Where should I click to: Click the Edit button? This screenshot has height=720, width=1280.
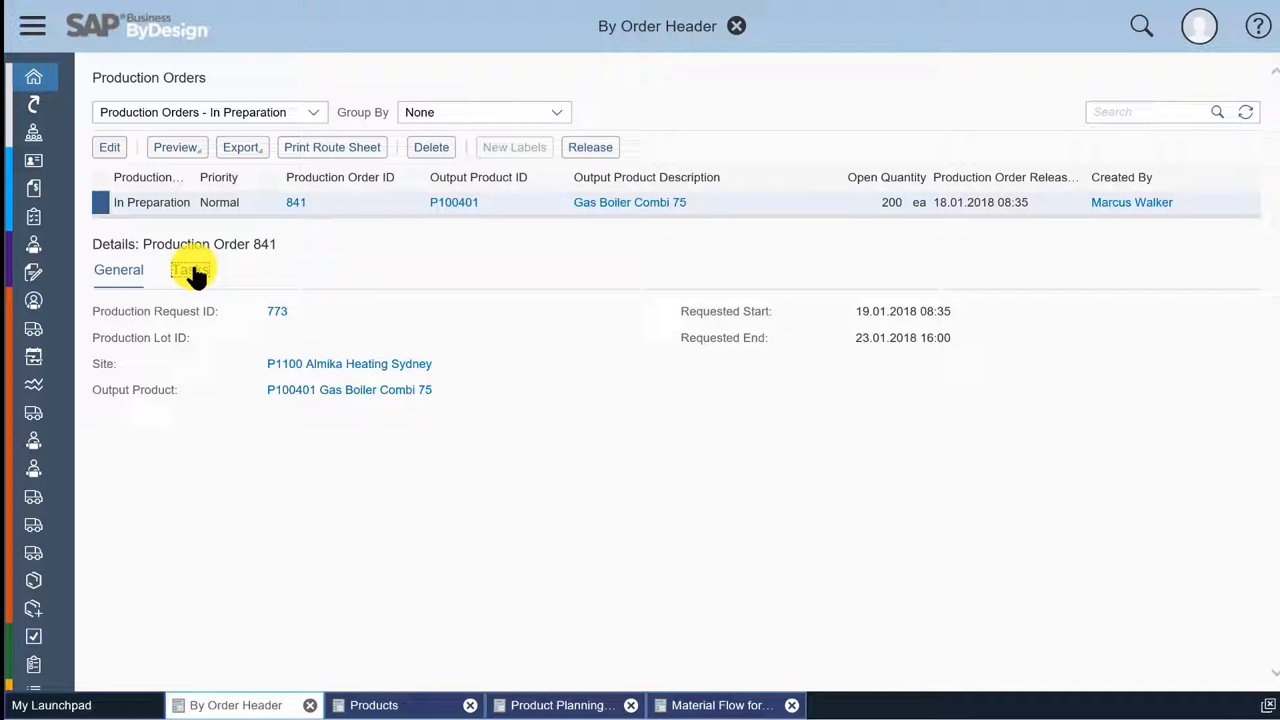point(110,147)
